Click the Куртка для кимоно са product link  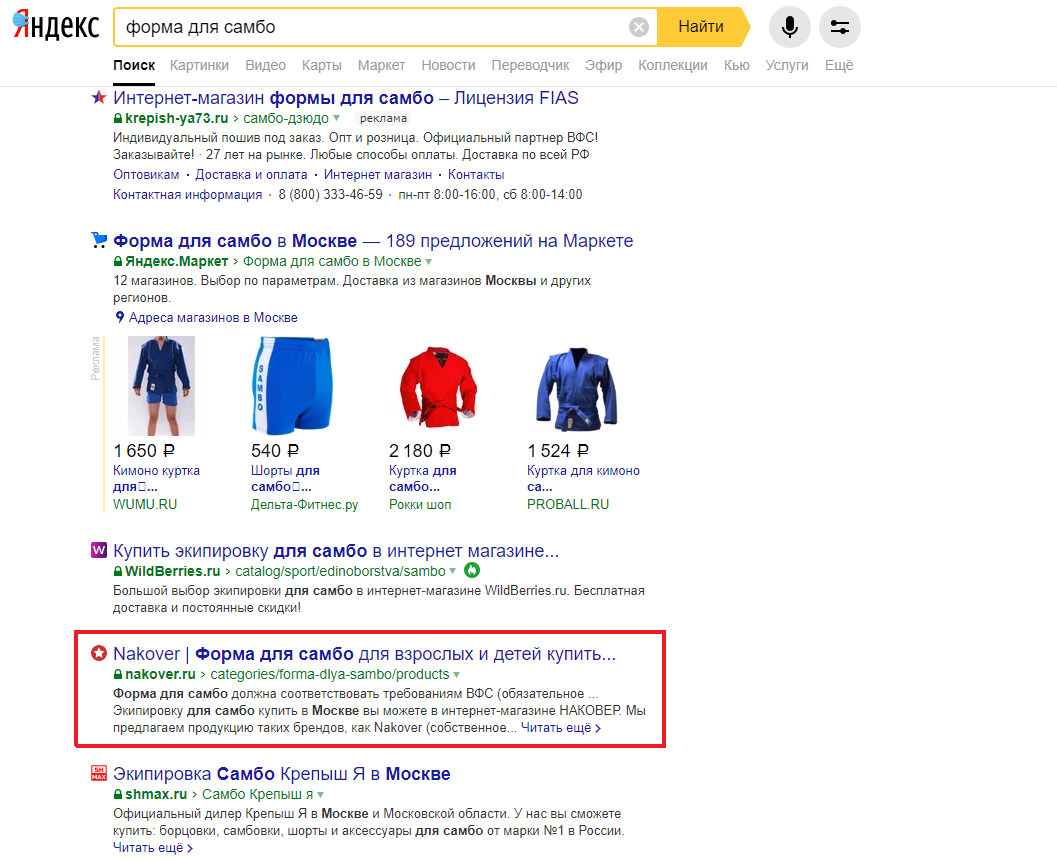click(583, 479)
